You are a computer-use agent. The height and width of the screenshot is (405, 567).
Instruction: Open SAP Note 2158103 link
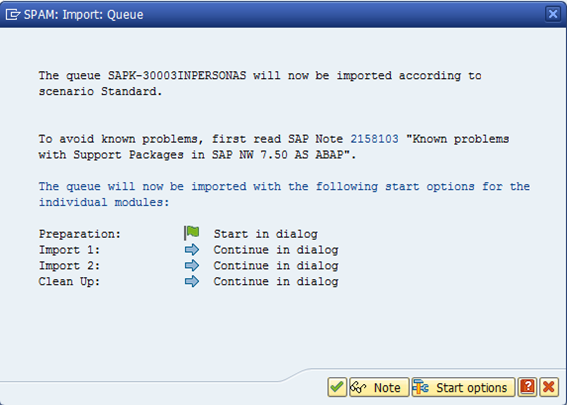[374, 139]
